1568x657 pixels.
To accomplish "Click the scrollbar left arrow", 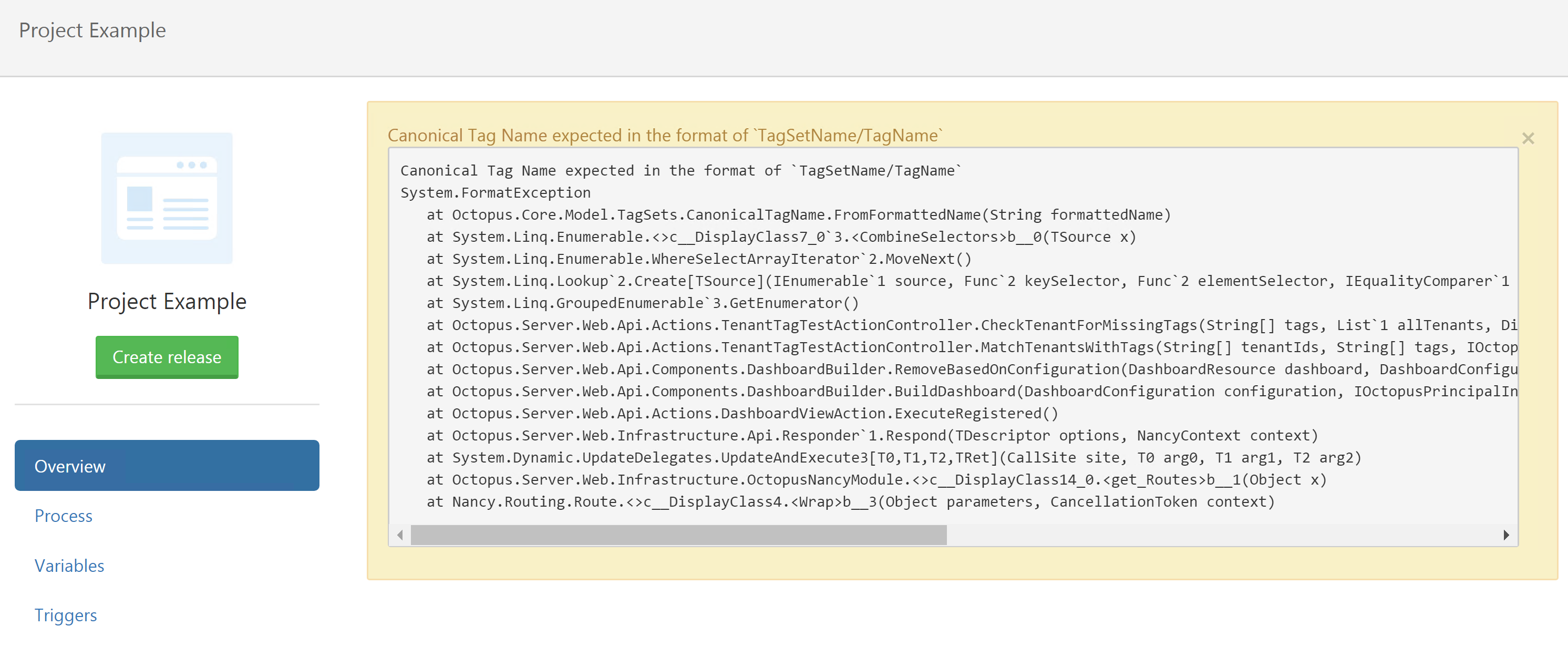I will pos(399,535).
